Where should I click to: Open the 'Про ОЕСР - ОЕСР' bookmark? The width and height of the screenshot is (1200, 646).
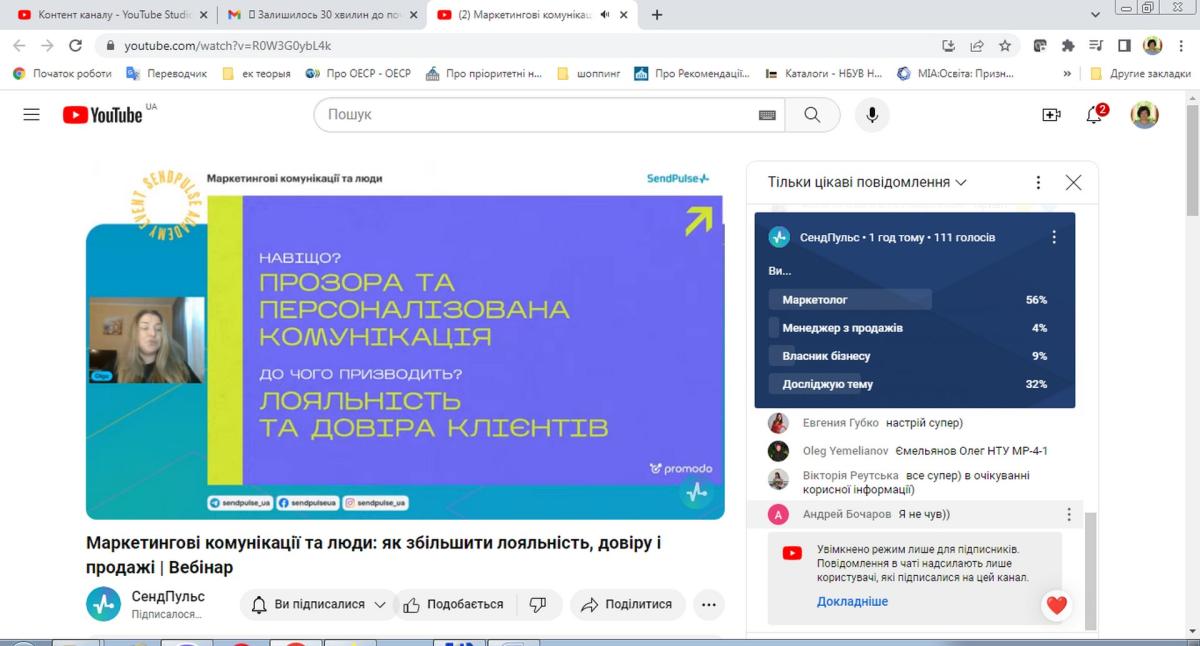click(358, 73)
